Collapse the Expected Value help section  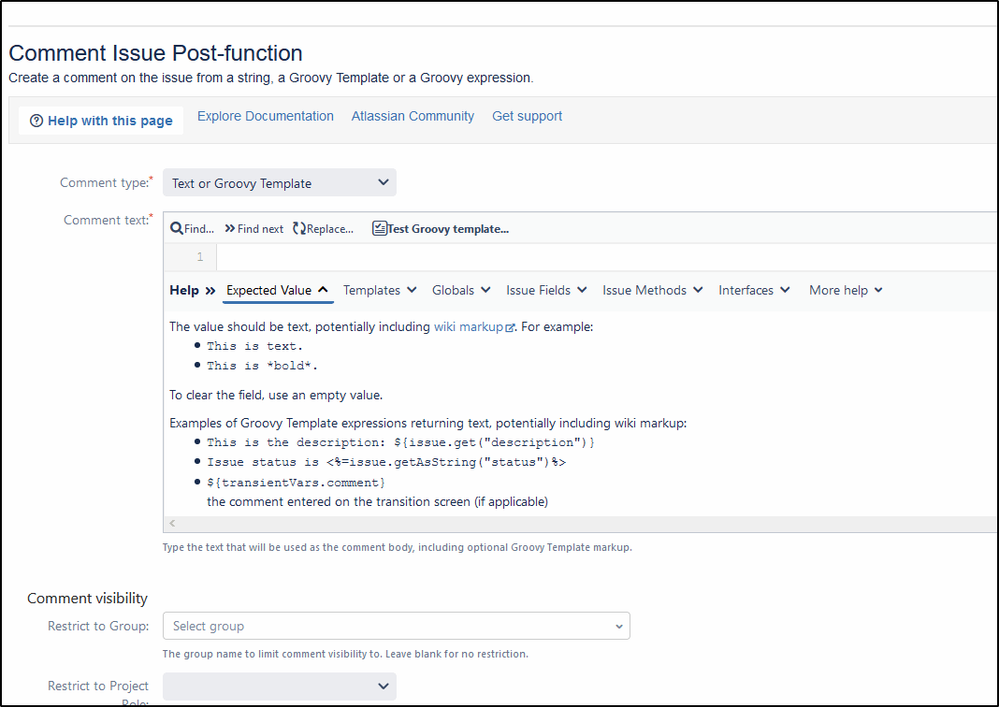coord(323,288)
